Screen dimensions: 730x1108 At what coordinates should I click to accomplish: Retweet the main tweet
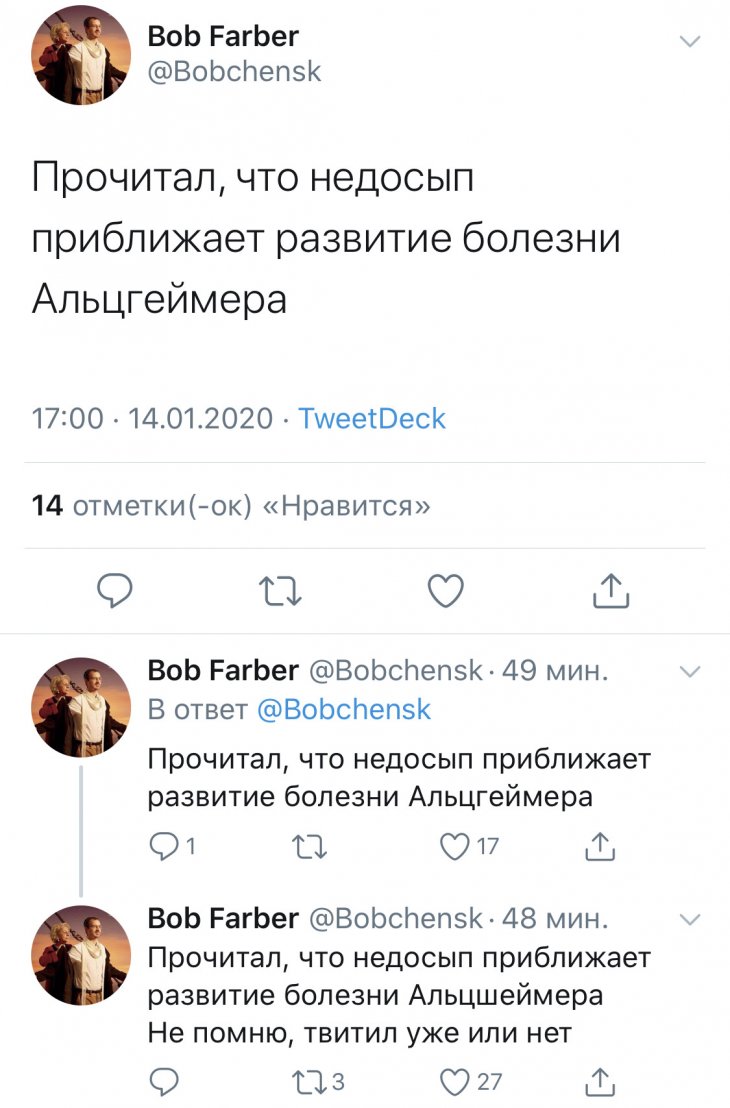tap(281, 592)
